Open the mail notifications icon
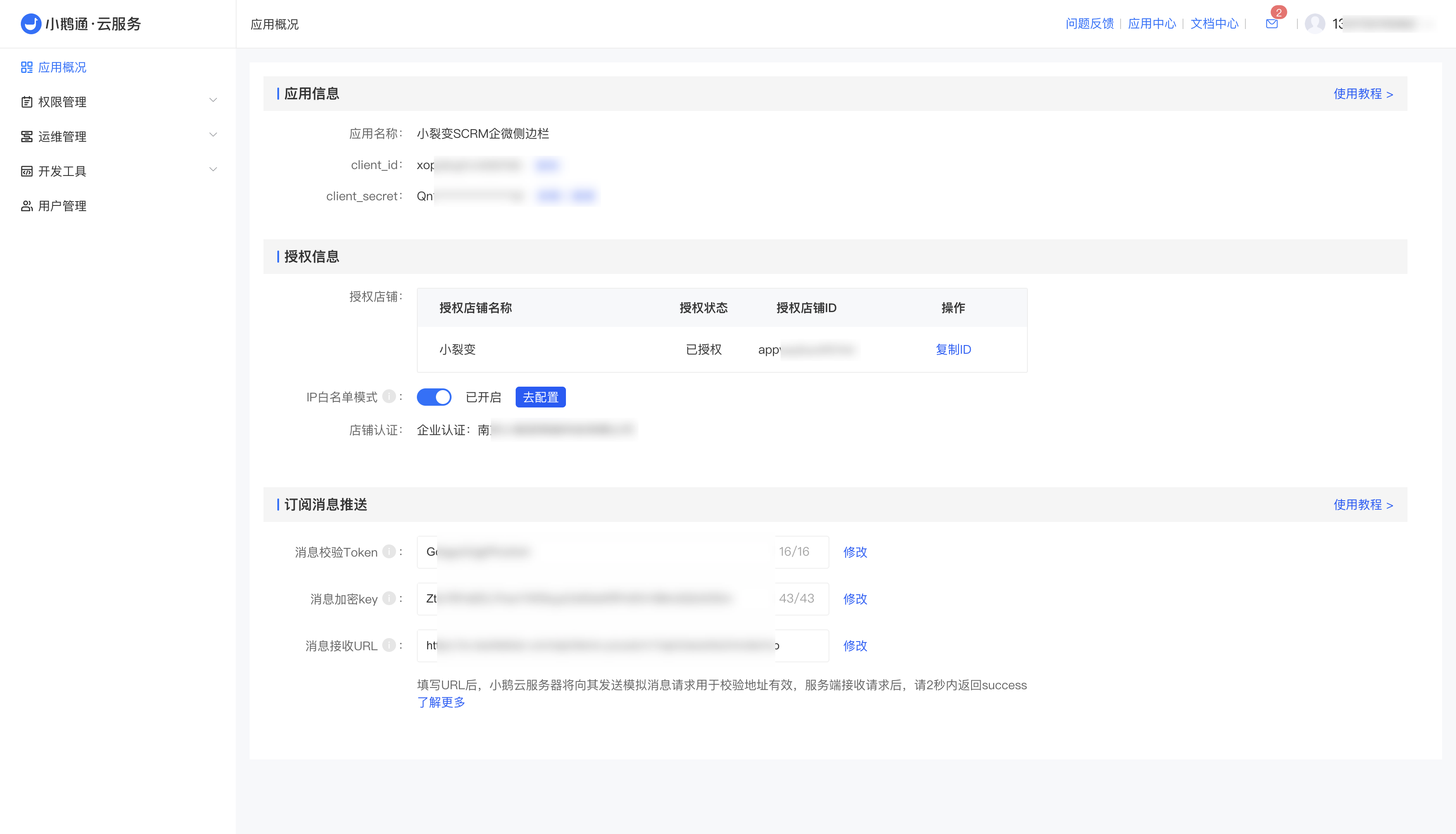The image size is (1456, 834). [x=1272, y=23]
